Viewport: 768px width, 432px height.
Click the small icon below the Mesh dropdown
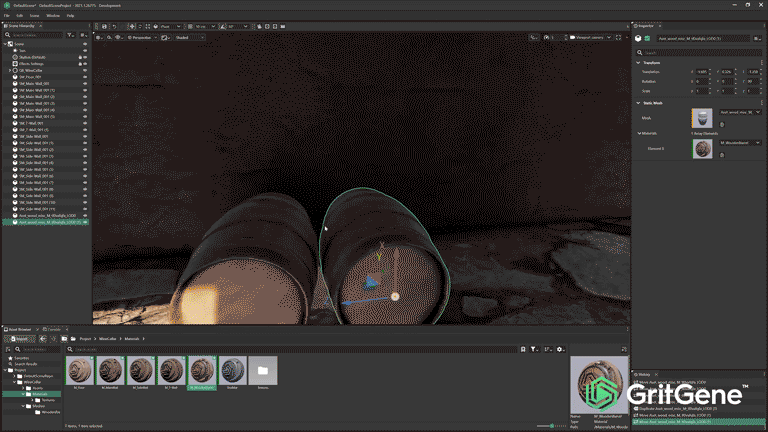(721, 124)
